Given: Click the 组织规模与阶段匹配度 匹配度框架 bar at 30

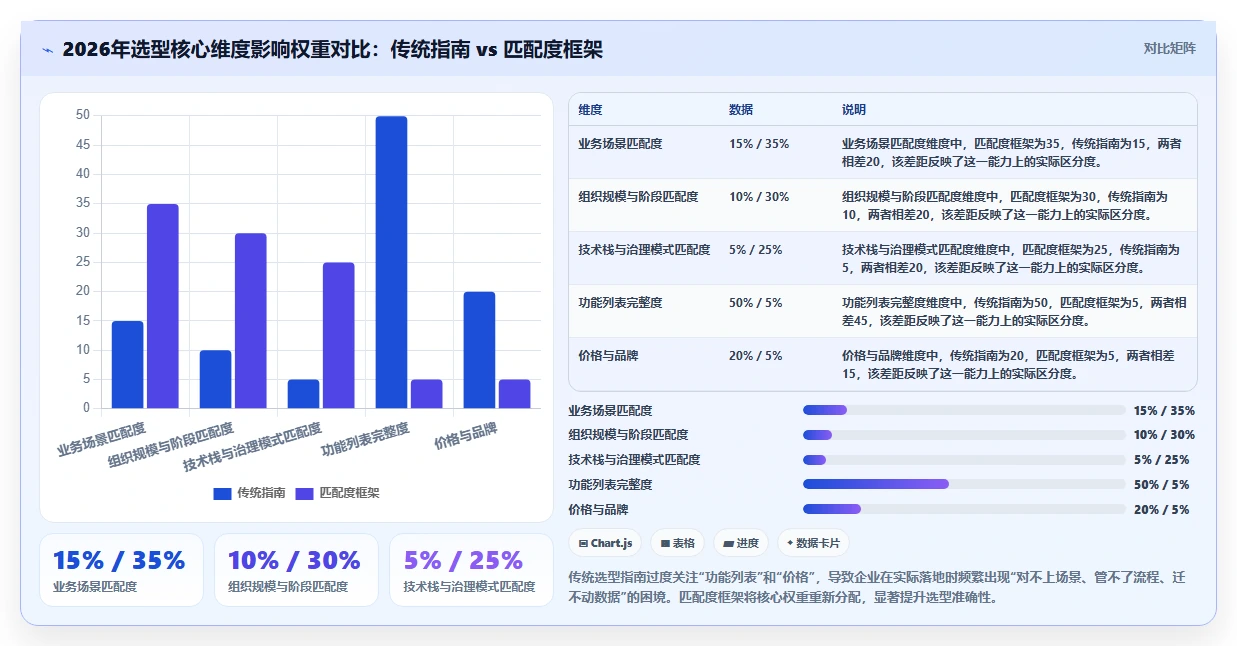Looking at the screenshot, I should 251,321.
